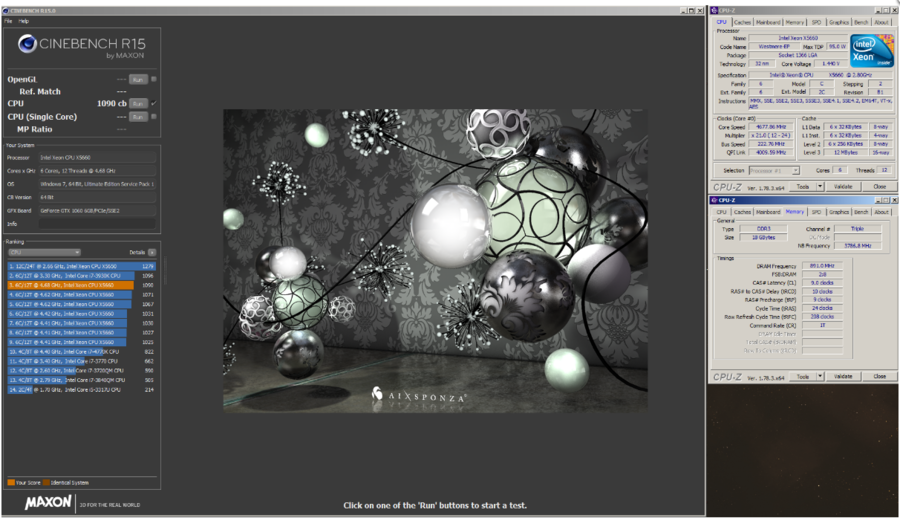The width and height of the screenshot is (900, 518).
Task: Click Validate in top CPU-Z window
Action: coord(843,187)
